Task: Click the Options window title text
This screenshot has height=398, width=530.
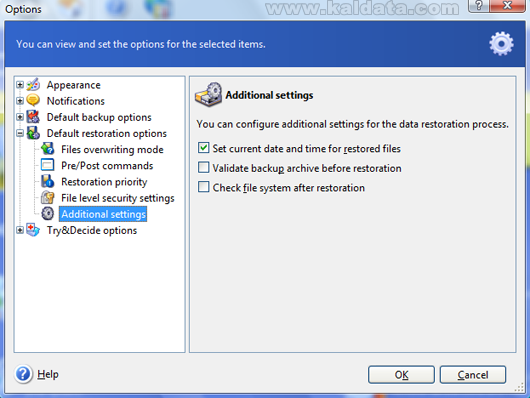Action: click(23, 9)
